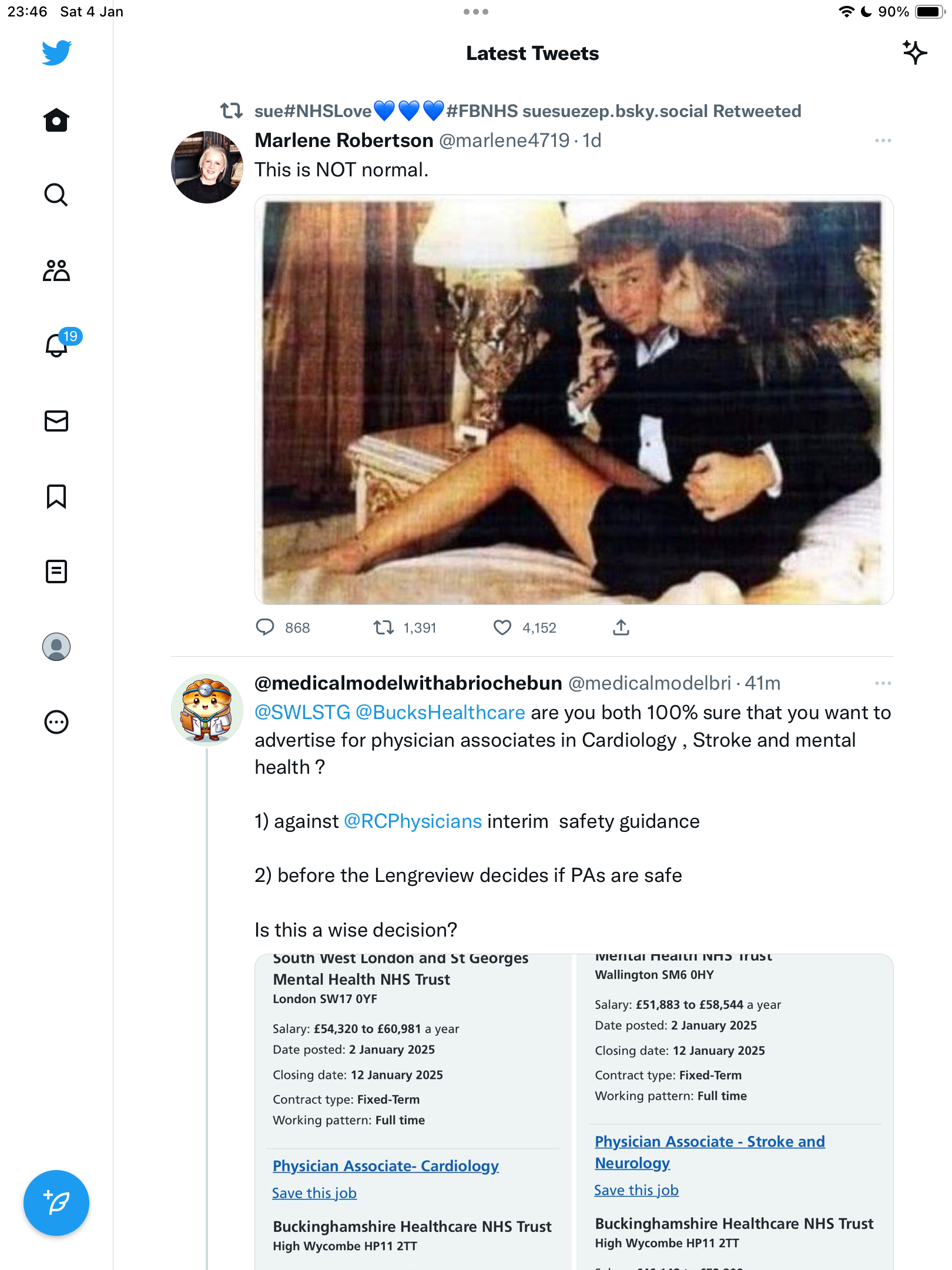The image size is (952, 1270).
Task: Switch timeline using the sparkle icon
Action: pos(914,53)
